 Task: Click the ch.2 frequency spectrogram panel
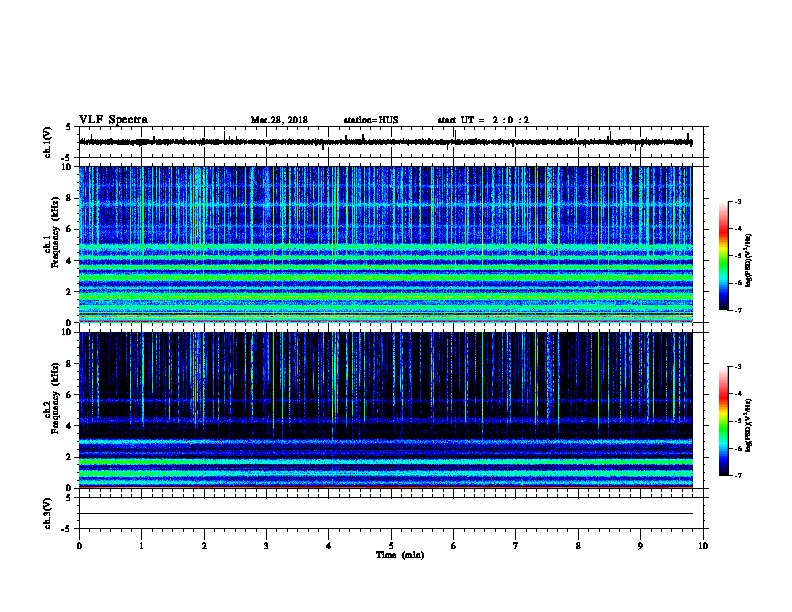point(385,410)
